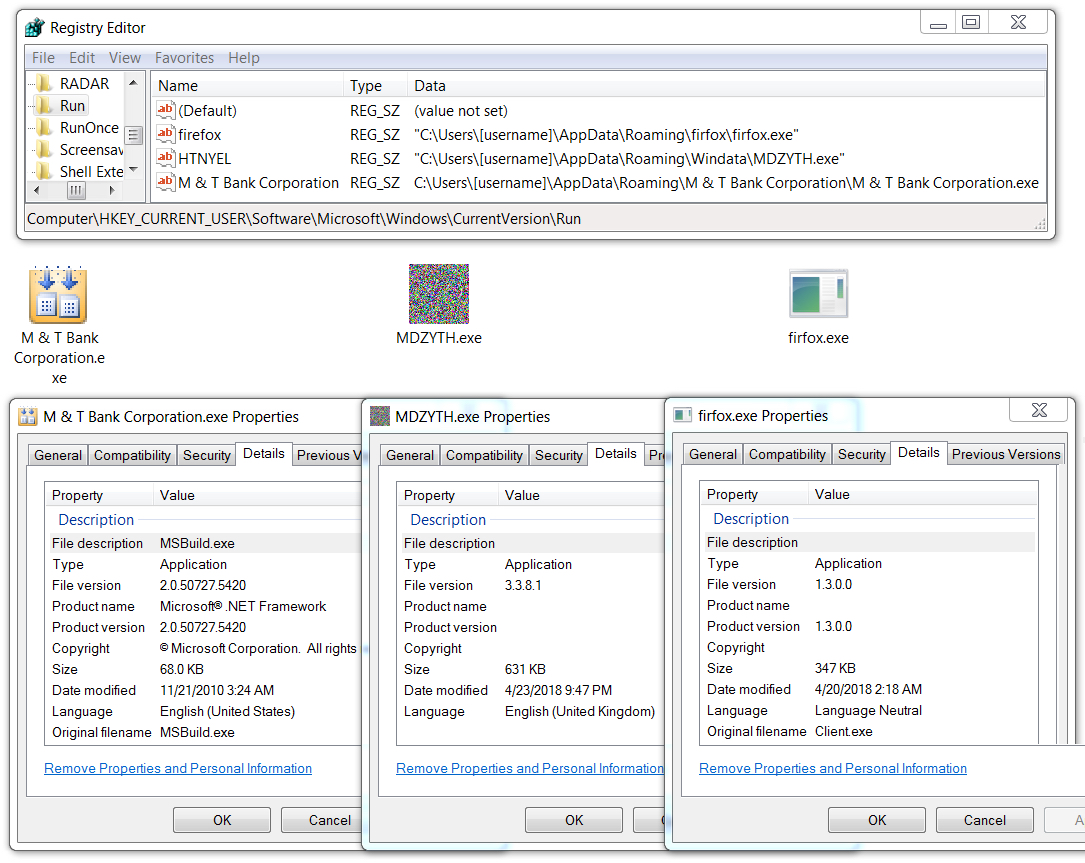Open Security tab in MDZYTH.exe Properties
This screenshot has width=1085, height=863.
click(x=558, y=455)
